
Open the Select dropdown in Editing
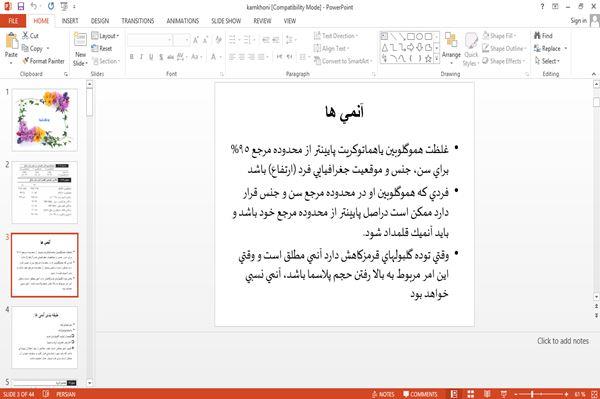[547, 61]
